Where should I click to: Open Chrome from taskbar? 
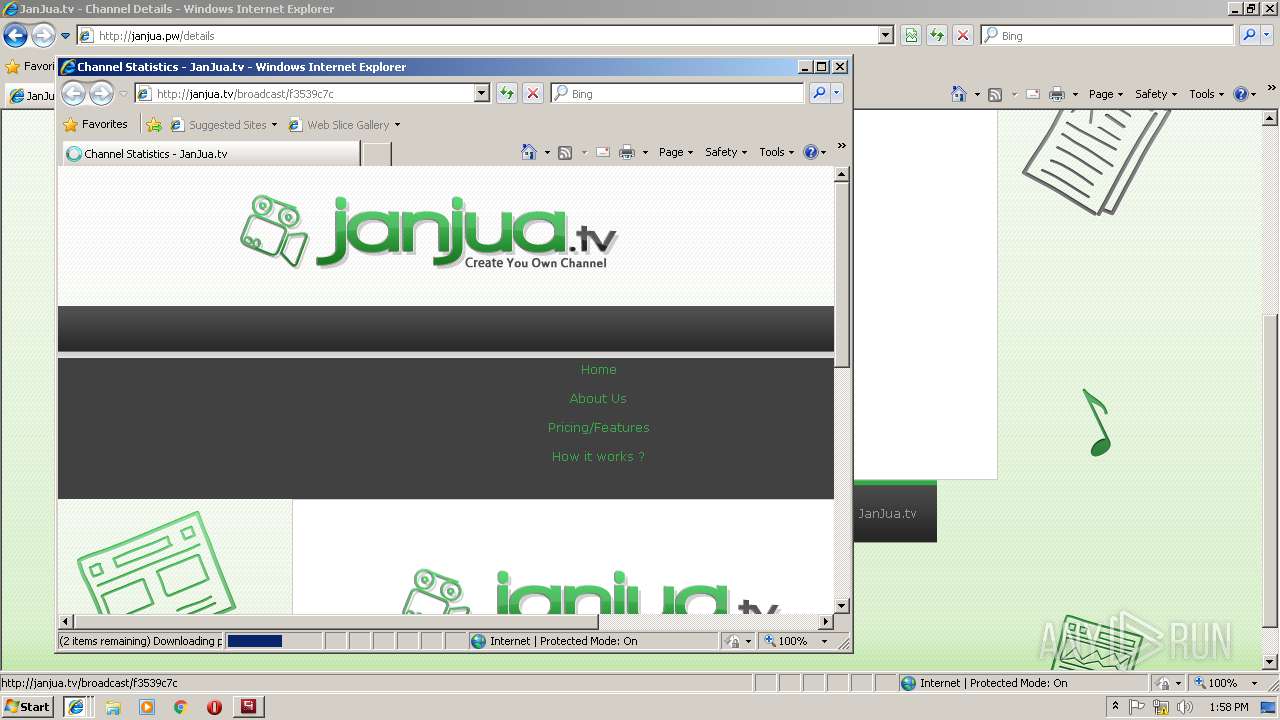[x=181, y=707]
